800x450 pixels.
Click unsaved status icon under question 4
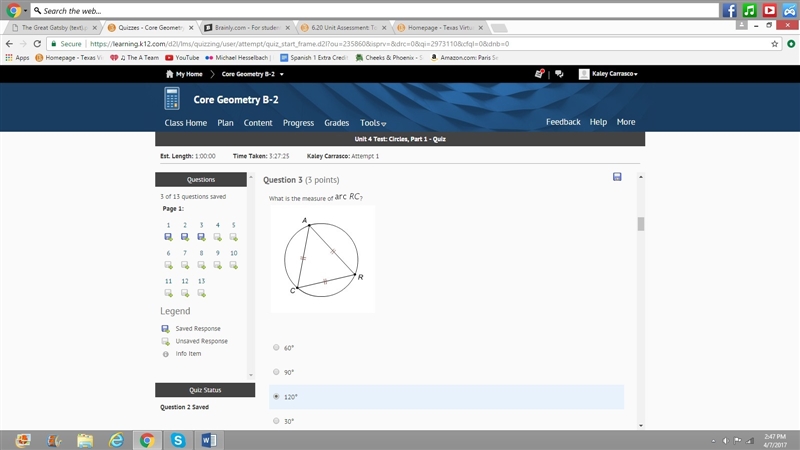click(x=217, y=237)
